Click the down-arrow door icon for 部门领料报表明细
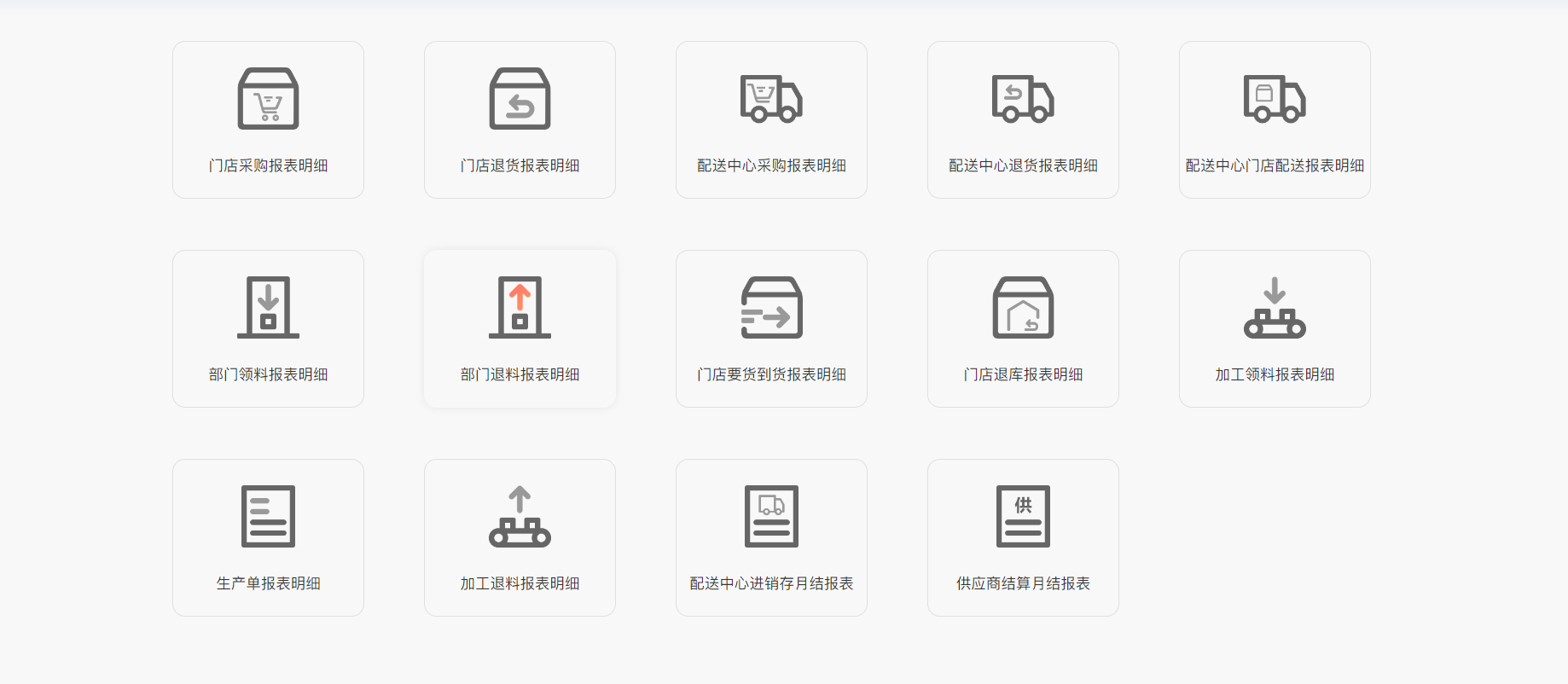Image resolution: width=1568 pixels, height=684 pixels. coord(268,307)
